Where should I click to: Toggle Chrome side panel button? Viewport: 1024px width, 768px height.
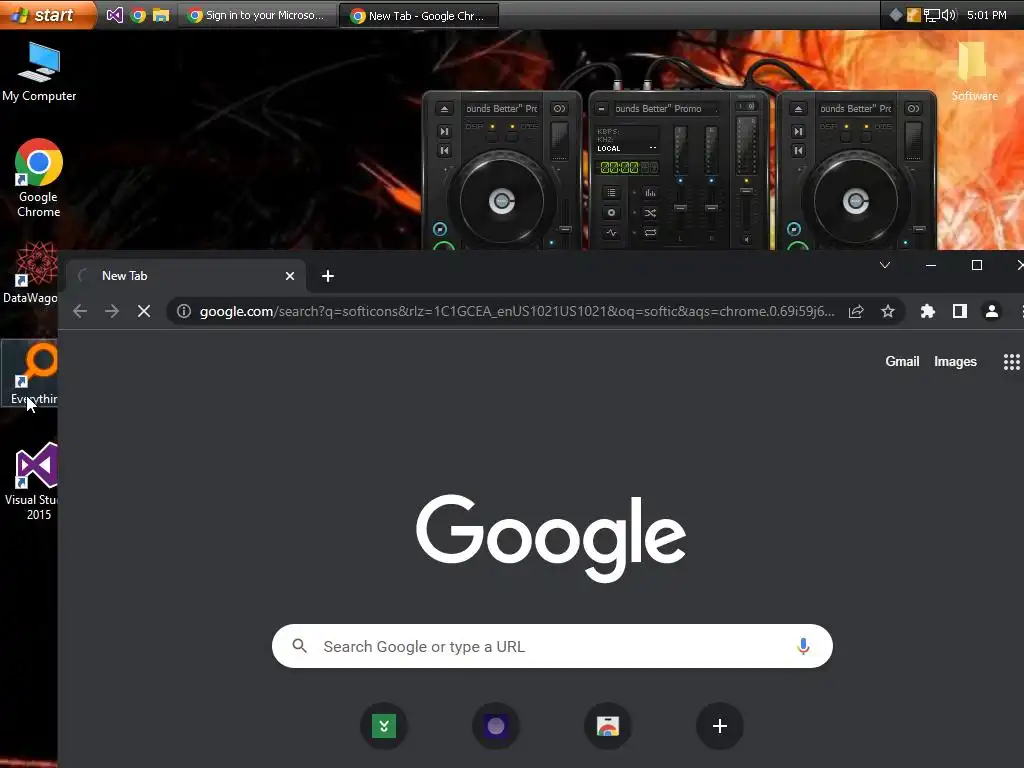[x=959, y=312]
